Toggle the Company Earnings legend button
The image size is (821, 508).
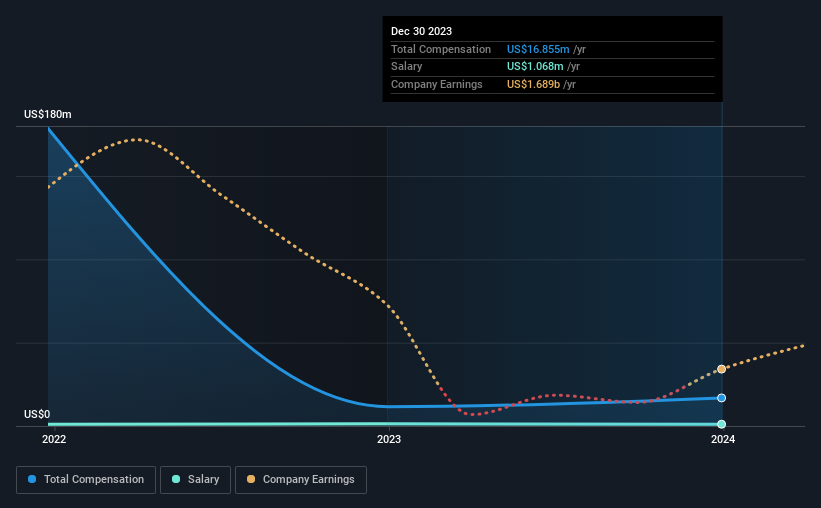301,480
